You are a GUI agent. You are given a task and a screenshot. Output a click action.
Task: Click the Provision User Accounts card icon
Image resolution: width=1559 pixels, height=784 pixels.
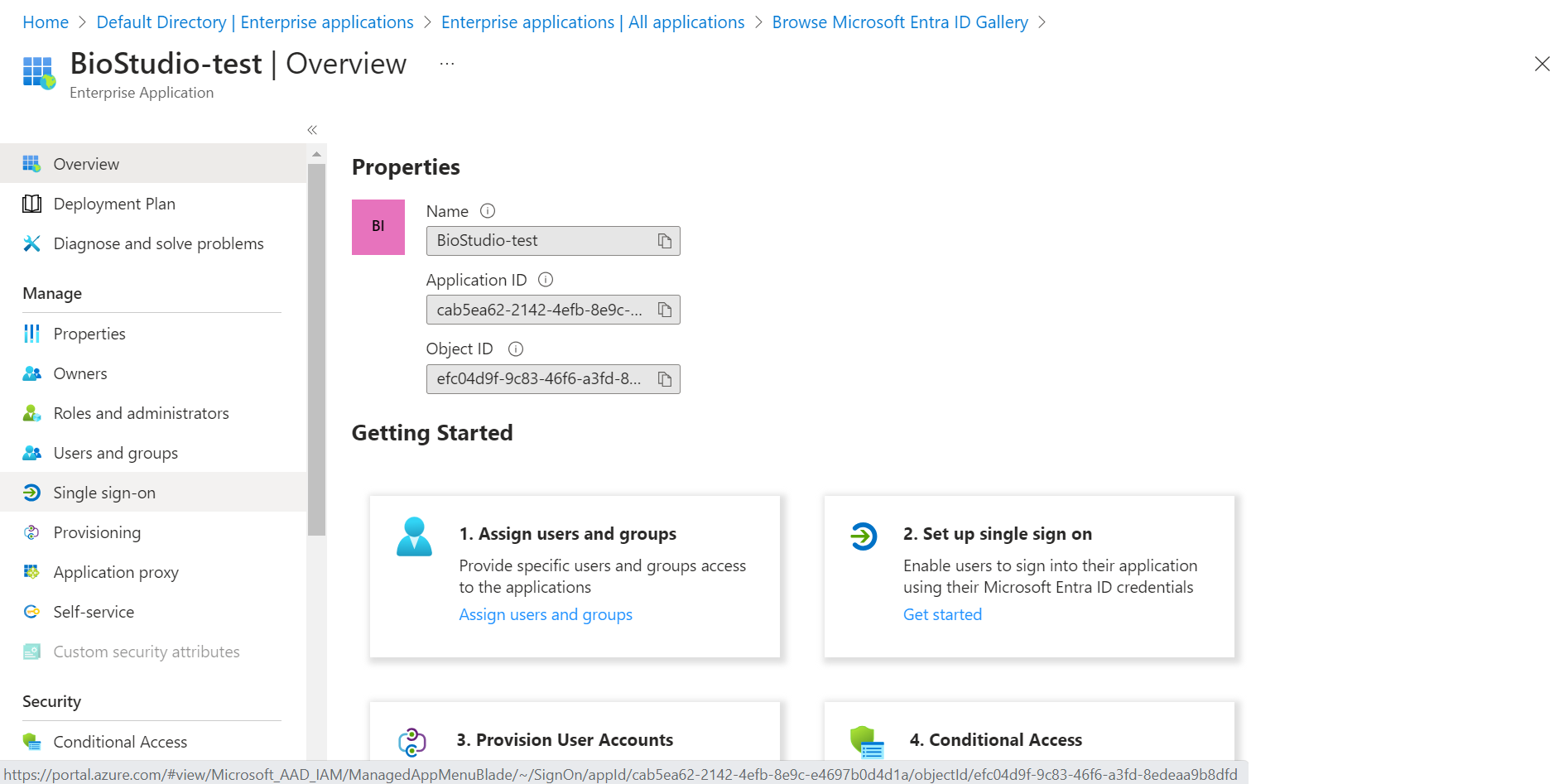(x=412, y=742)
